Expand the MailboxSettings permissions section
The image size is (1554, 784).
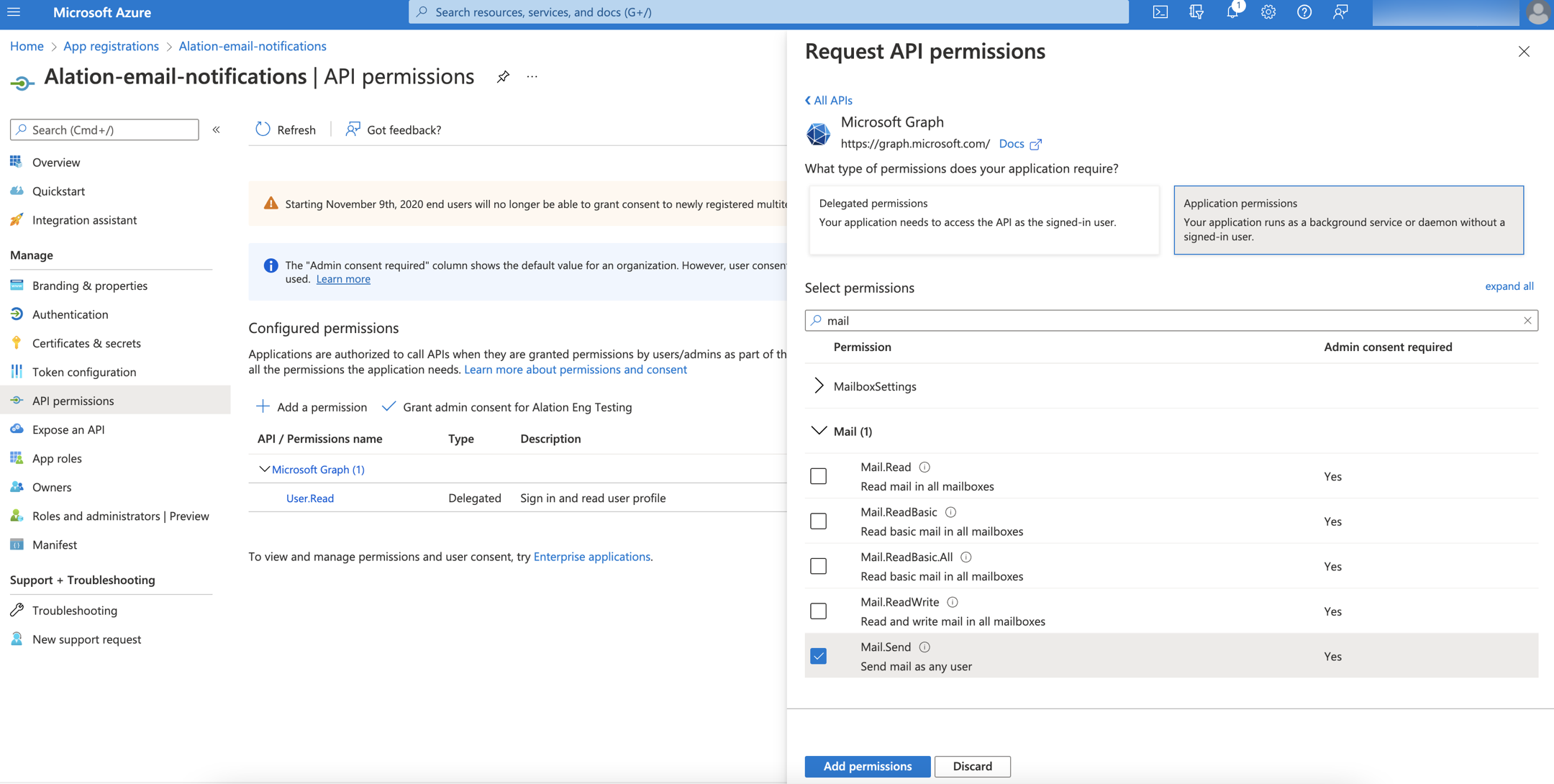[818, 385]
